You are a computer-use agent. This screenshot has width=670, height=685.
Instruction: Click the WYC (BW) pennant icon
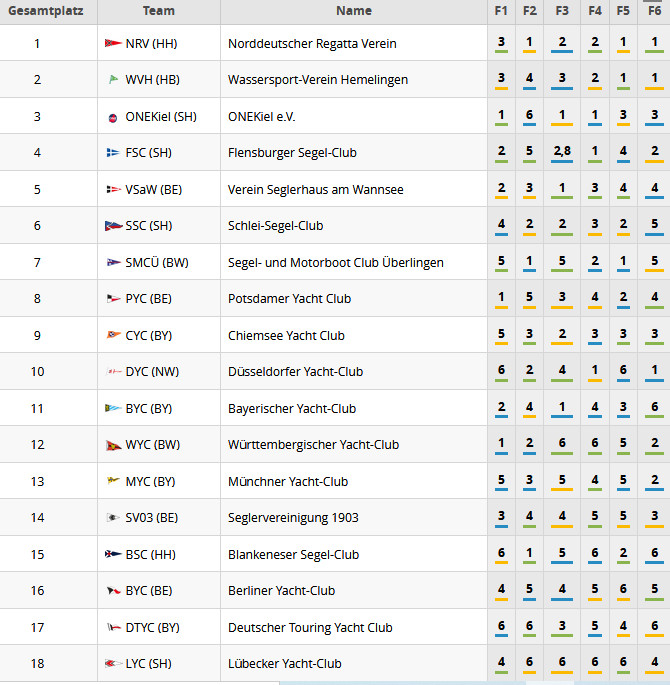coord(112,445)
